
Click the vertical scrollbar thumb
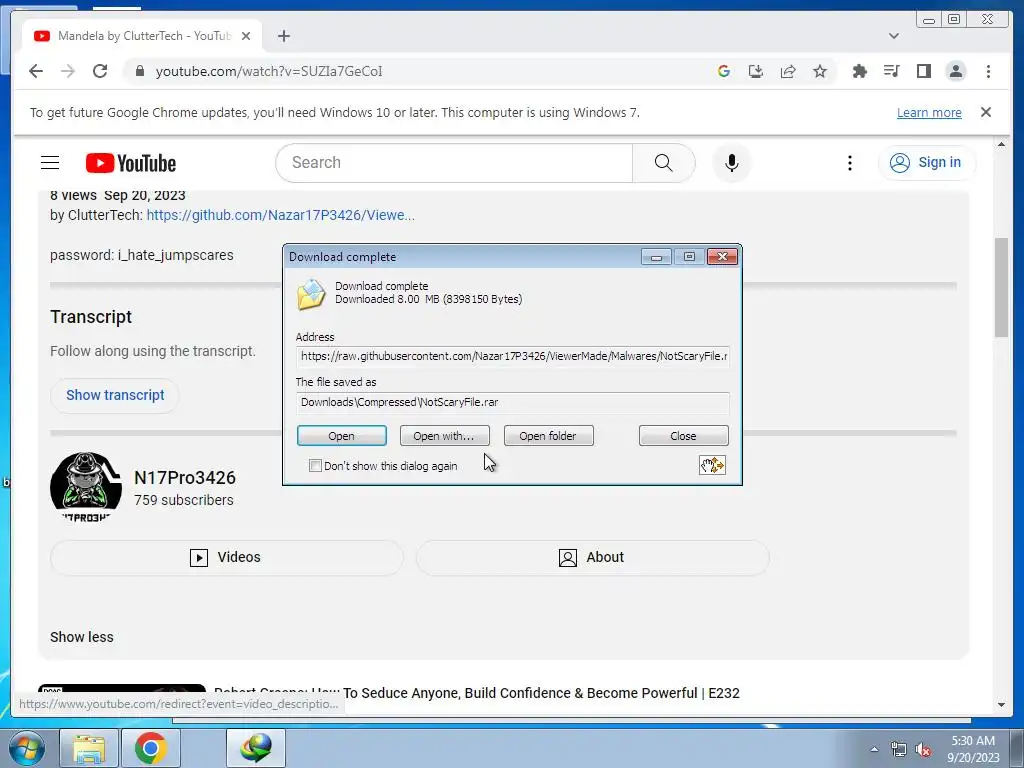click(1001, 287)
